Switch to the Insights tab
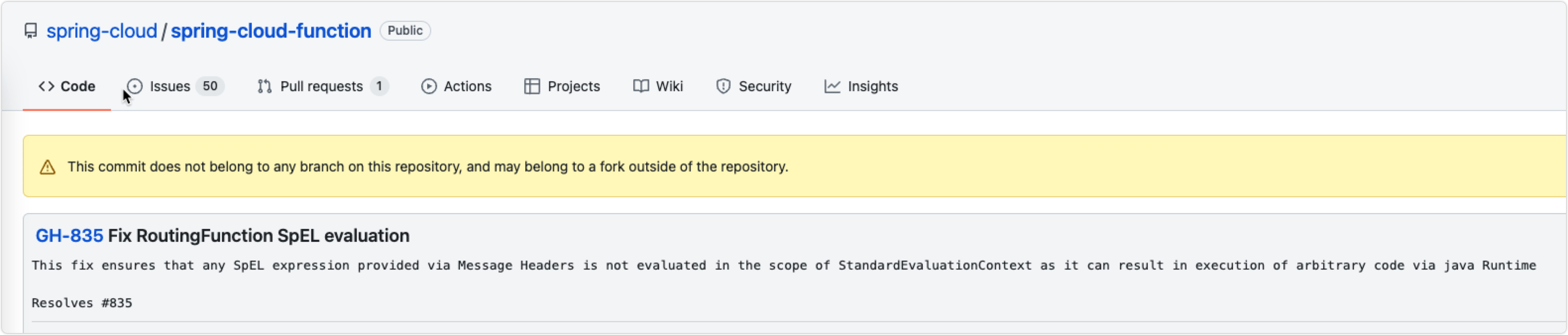1568x335 pixels. coord(861,87)
